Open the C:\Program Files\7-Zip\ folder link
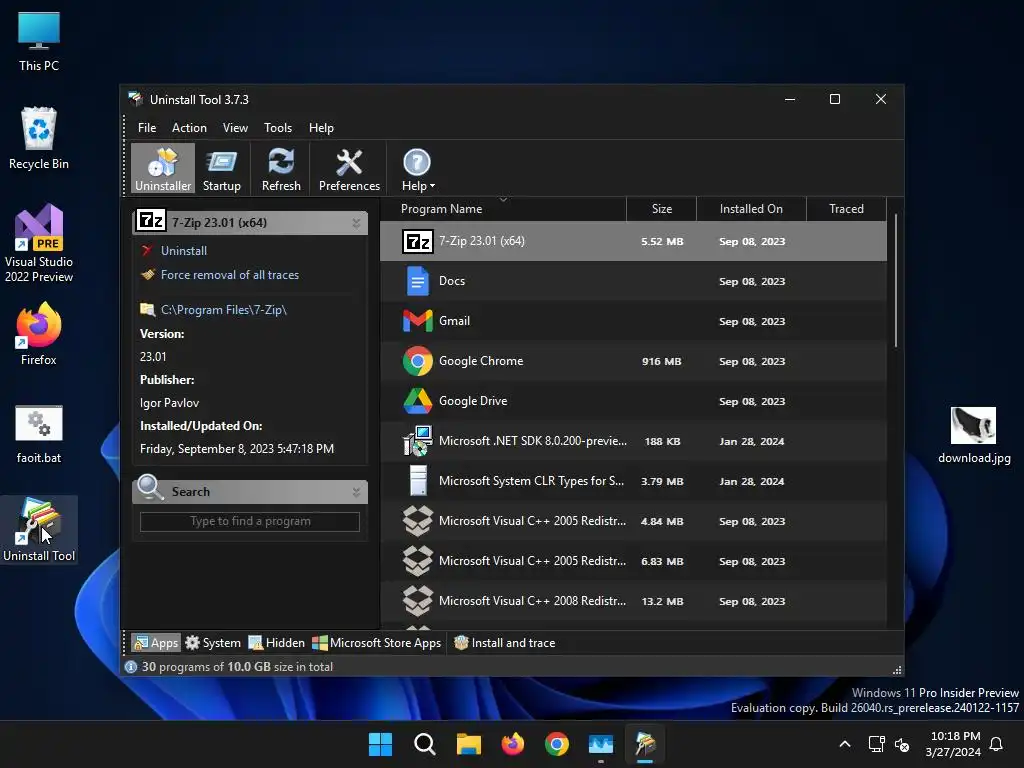 point(223,310)
